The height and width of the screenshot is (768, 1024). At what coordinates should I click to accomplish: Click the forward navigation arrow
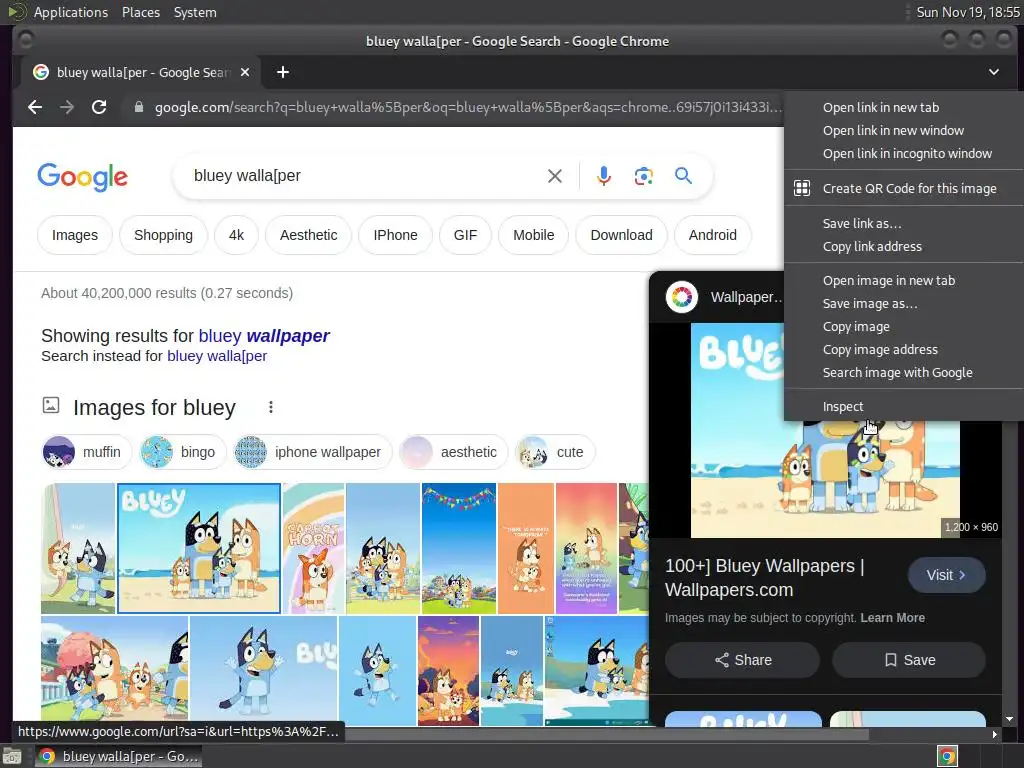[67, 107]
